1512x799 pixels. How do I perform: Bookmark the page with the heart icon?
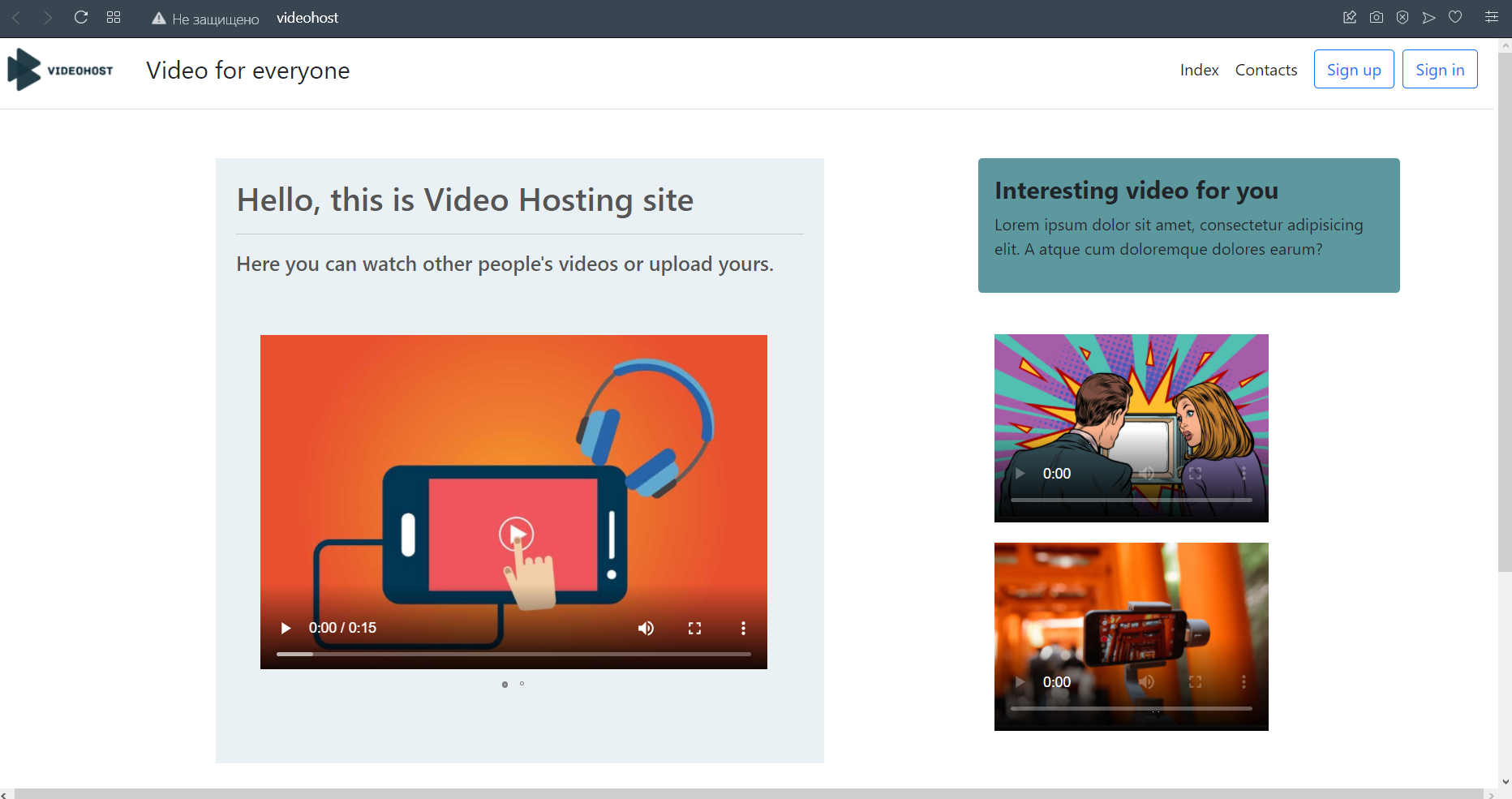(1455, 17)
